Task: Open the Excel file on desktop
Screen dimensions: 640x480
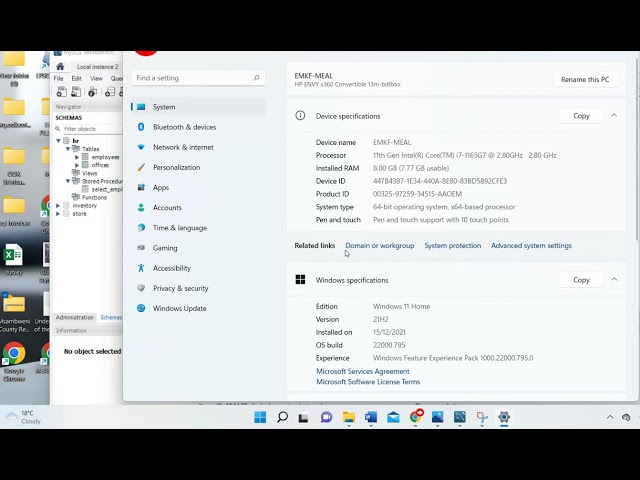Action: 13,260
